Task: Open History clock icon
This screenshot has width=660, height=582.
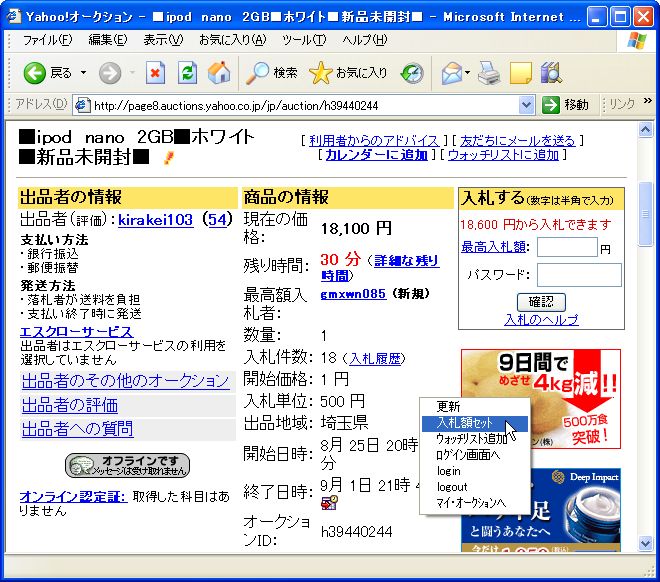Action: (412, 73)
